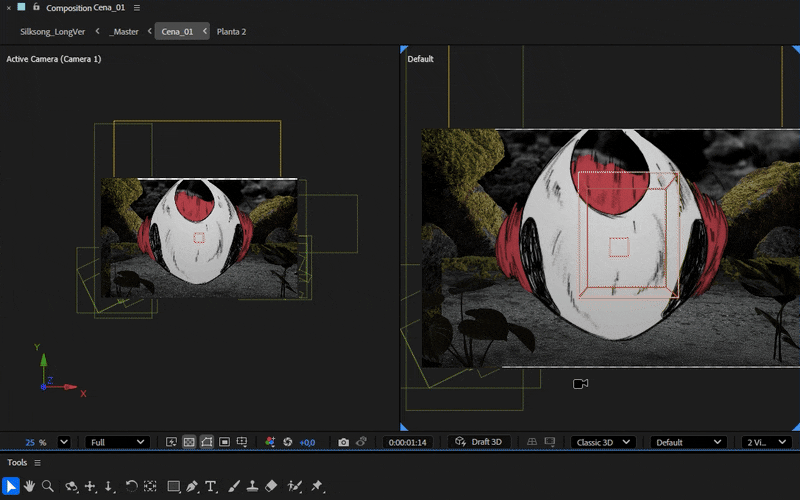Select the Zoom magnifier tool
Viewport: 800px width, 500px height.
[47, 486]
